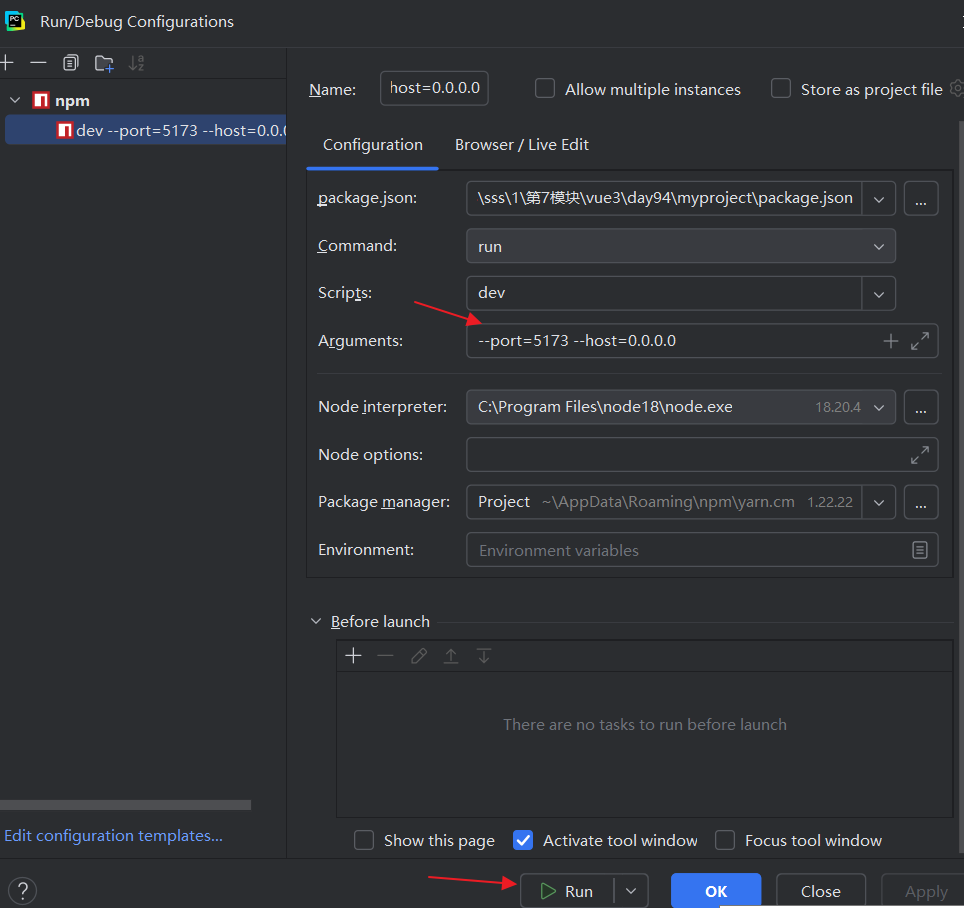Expand the Node options field
Viewport: 964px width, 908px height.
[x=920, y=455]
